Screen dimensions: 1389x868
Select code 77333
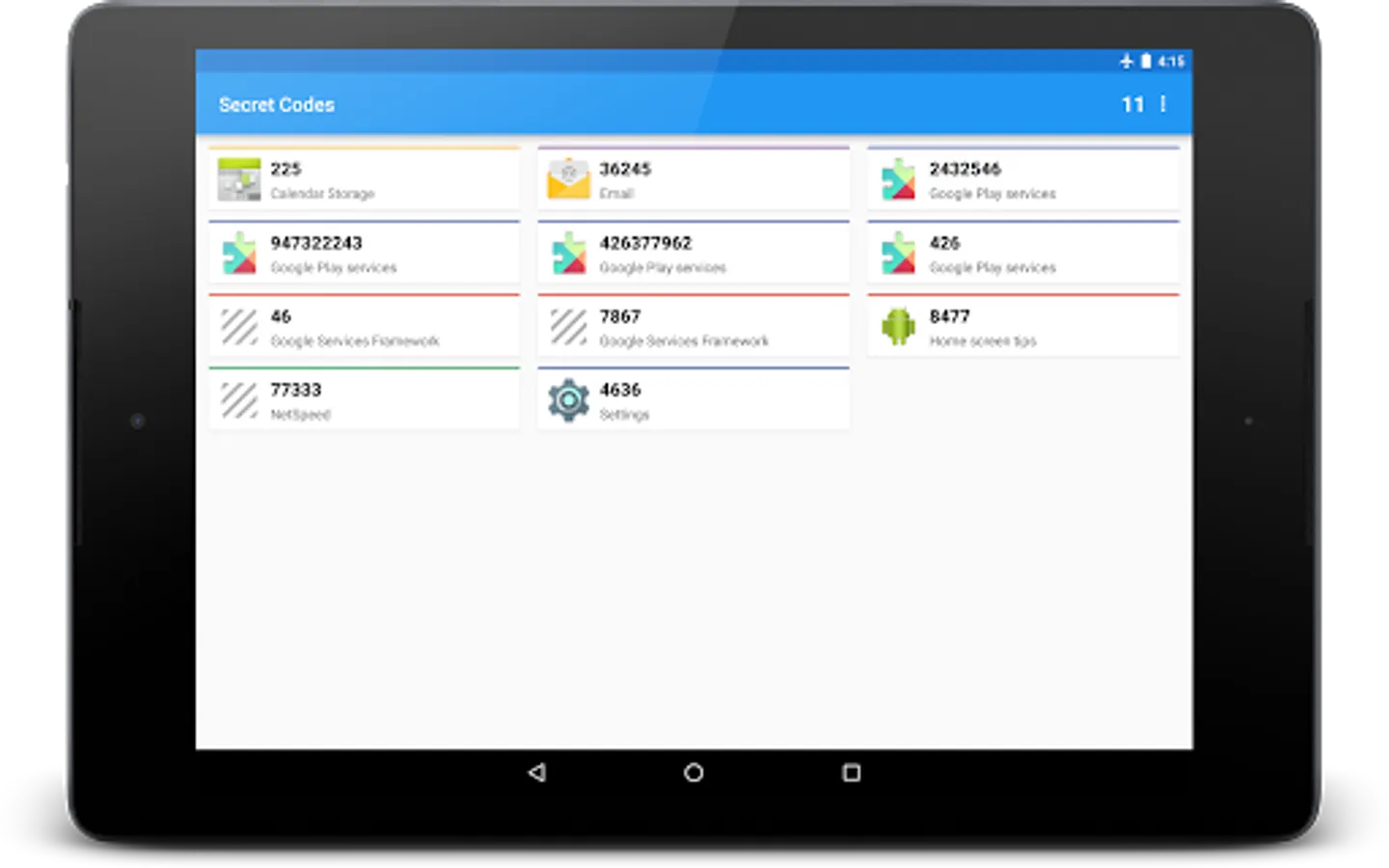click(295, 390)
